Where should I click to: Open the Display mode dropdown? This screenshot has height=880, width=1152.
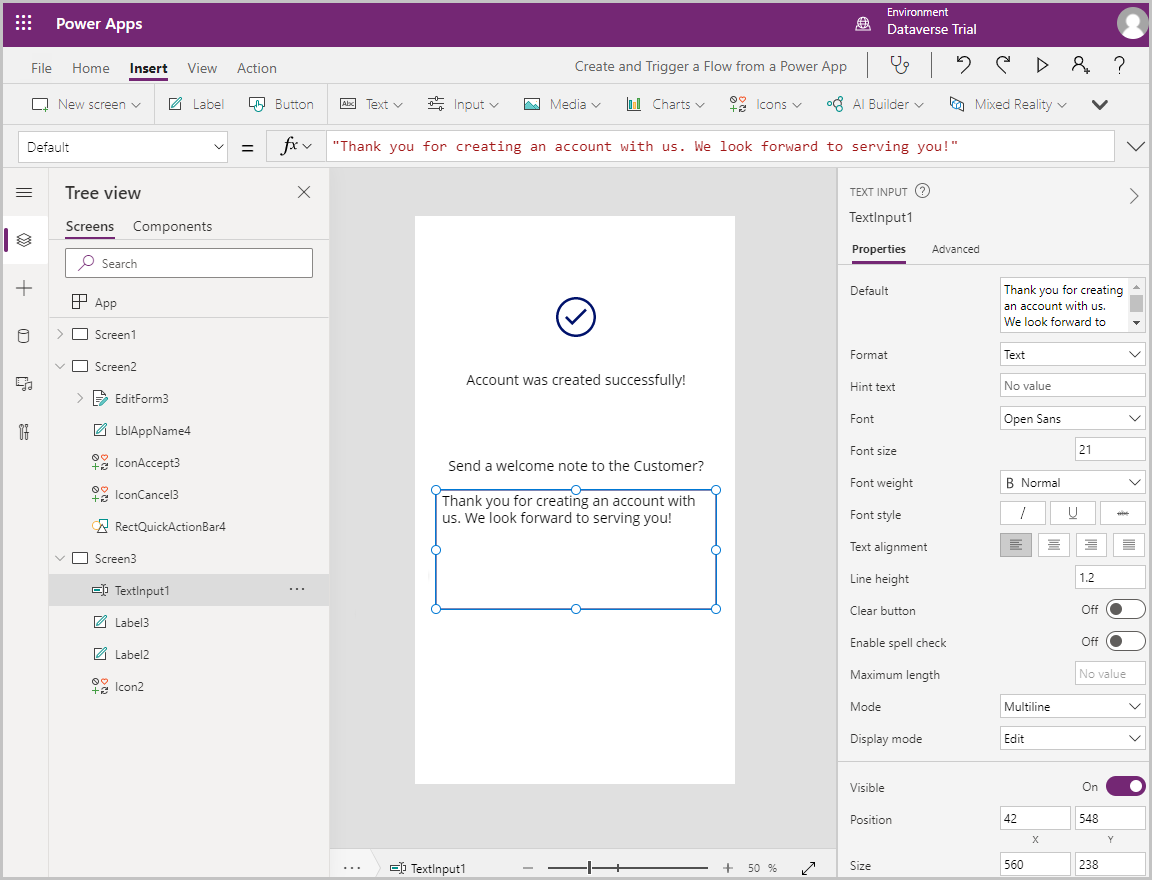coord(1072,738)
